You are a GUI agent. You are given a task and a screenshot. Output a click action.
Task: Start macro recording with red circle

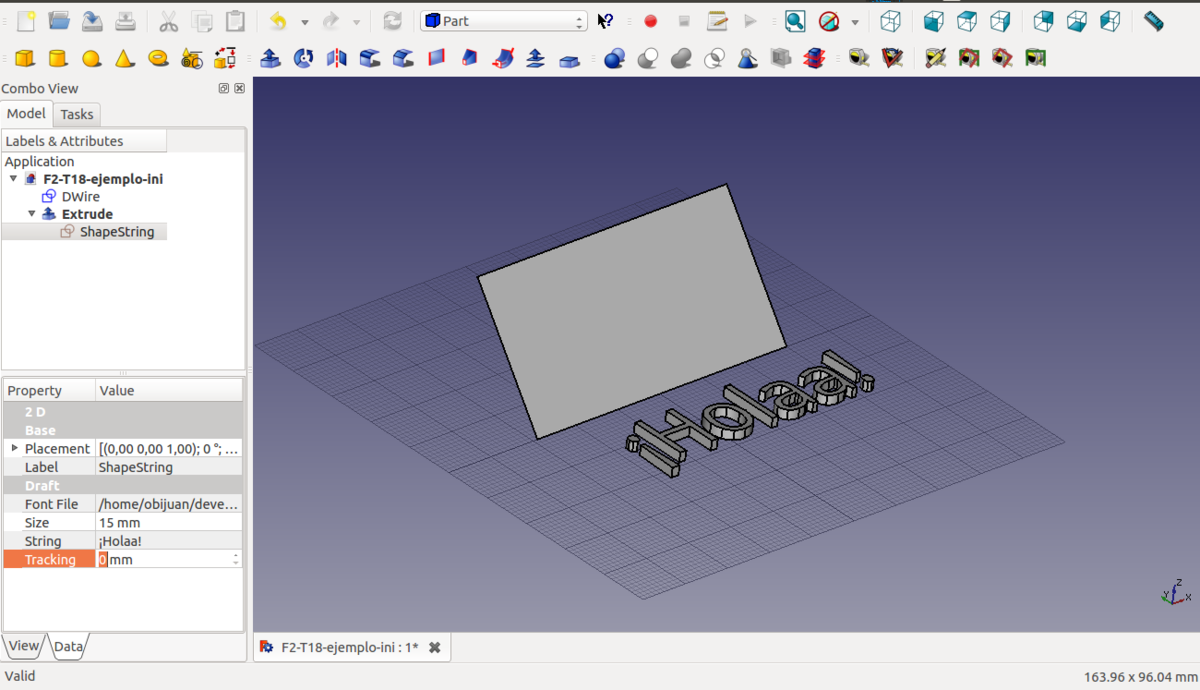tap(650, 21)
